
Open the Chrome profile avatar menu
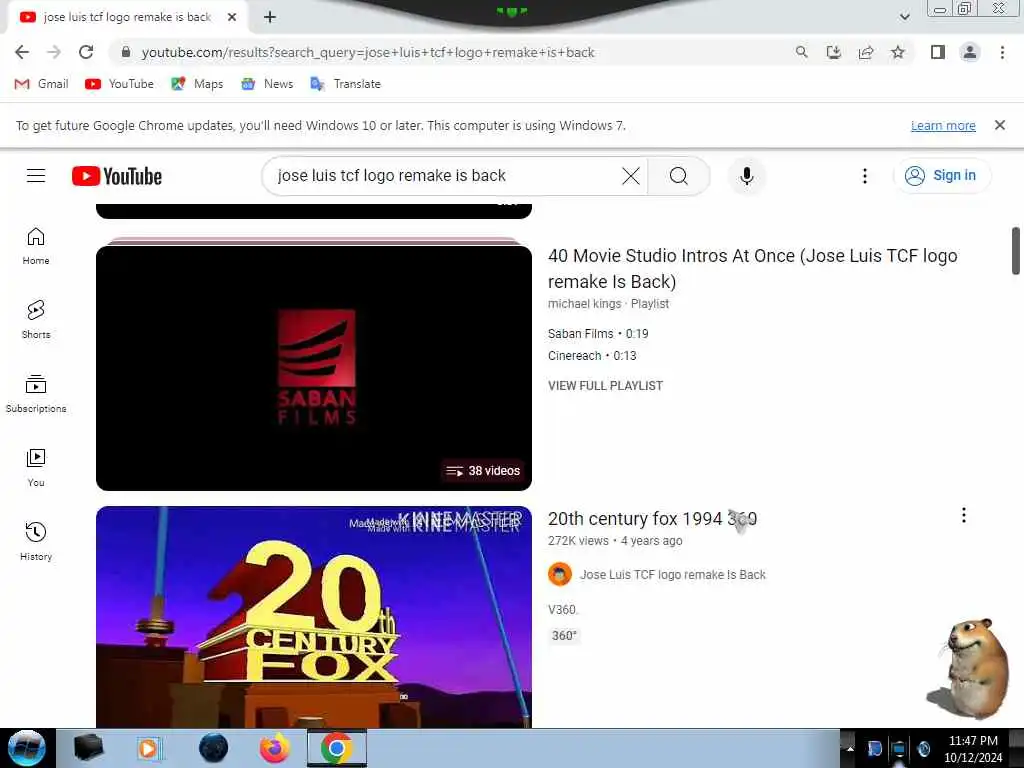pos(970,52)
